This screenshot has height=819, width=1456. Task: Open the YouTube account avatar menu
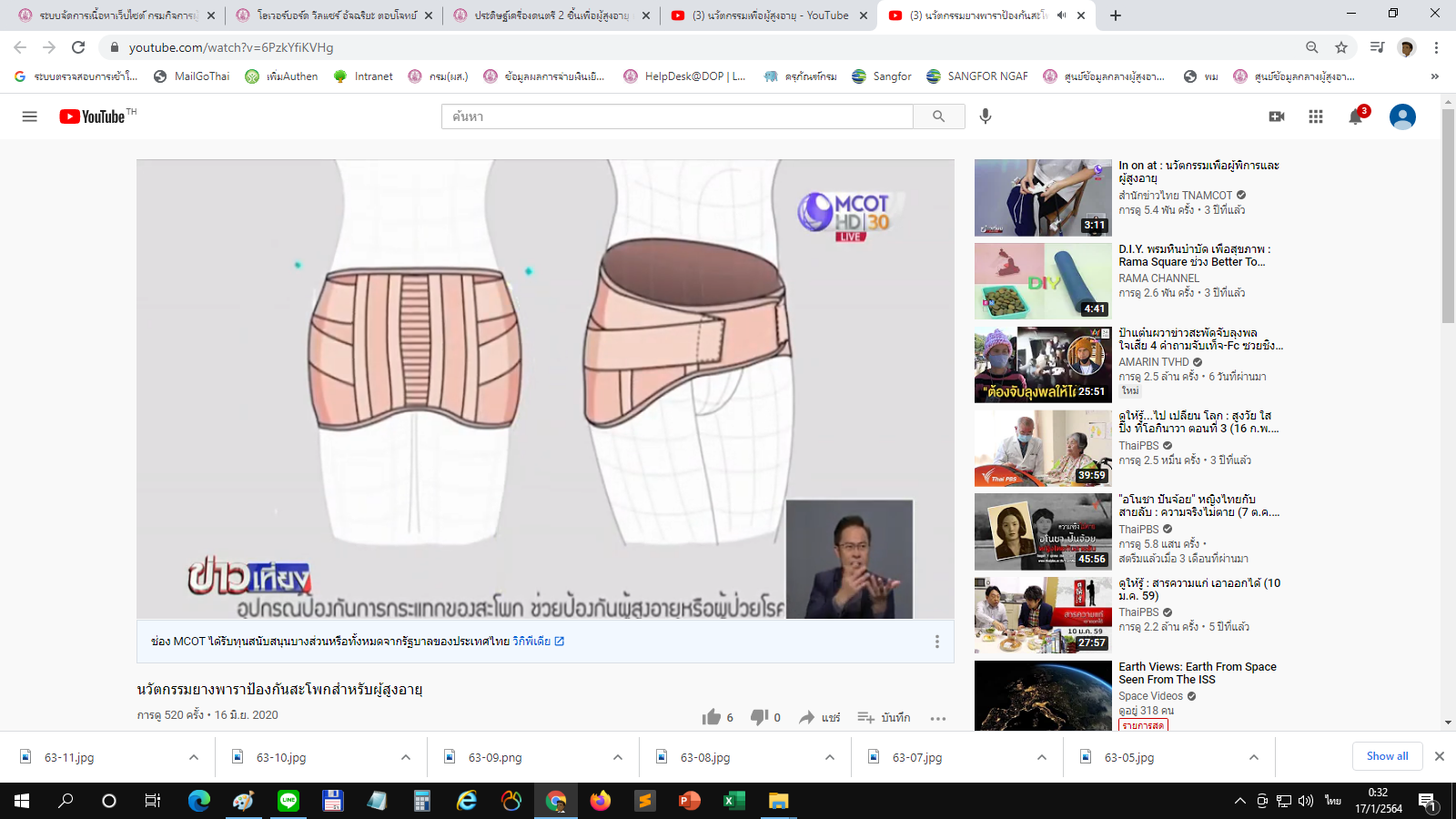pos(1402,116)
